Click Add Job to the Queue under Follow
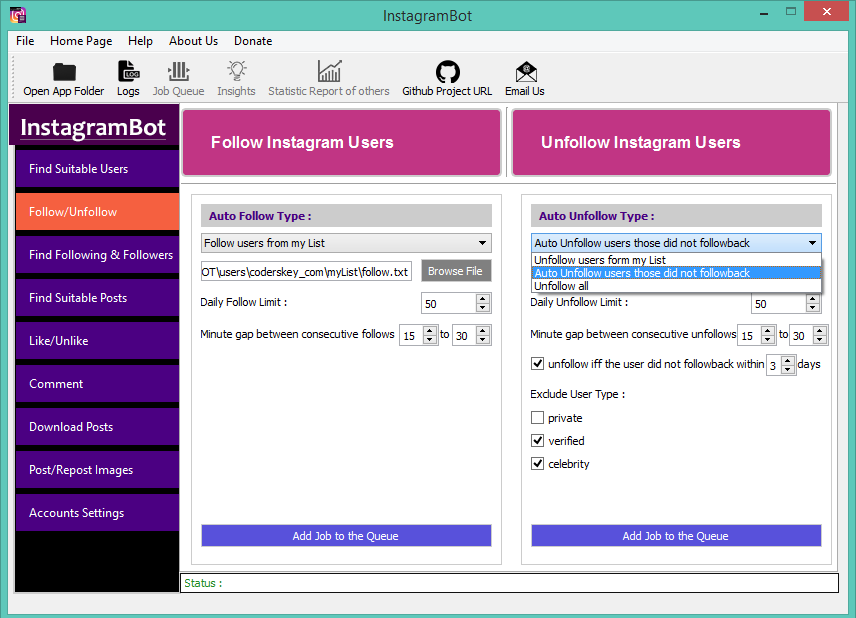Image resolution: width=856 pixels, height=618 pixels. point(346,536)
